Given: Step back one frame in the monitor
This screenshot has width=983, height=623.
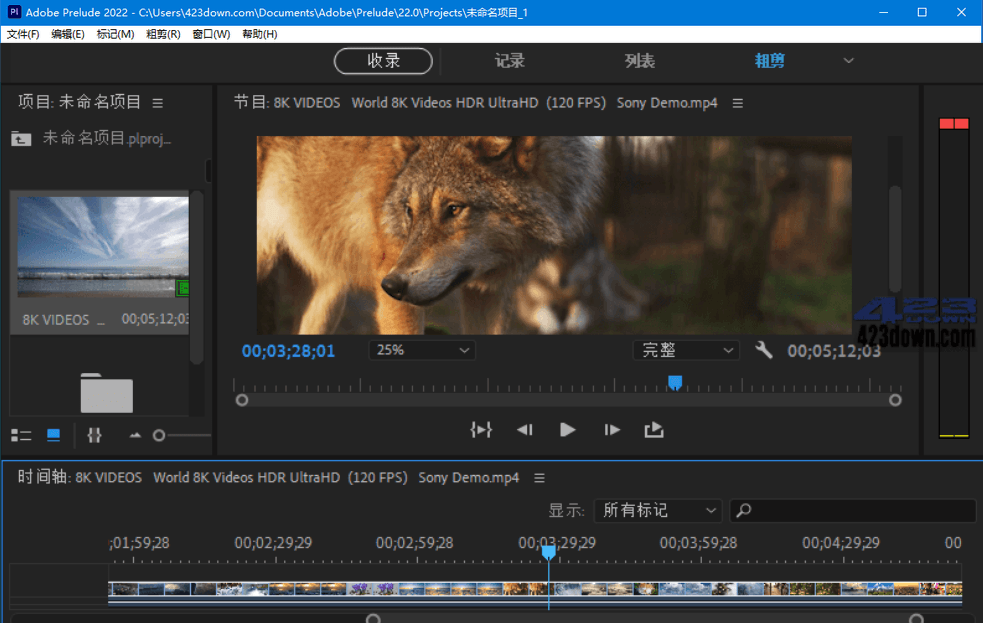Looking at the screenshot, I should tap(524, 430).
